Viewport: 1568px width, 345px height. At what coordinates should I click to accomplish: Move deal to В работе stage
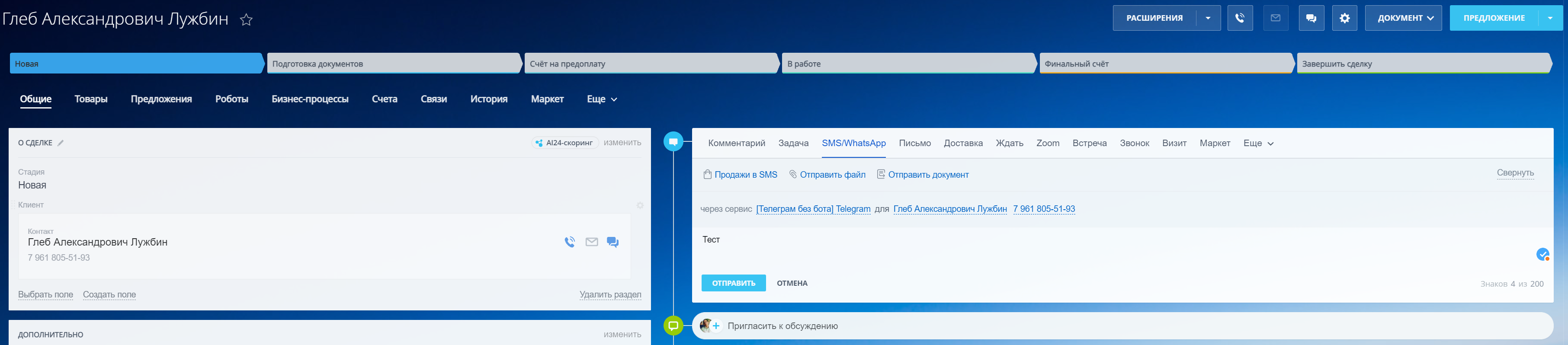coord(909,64)
